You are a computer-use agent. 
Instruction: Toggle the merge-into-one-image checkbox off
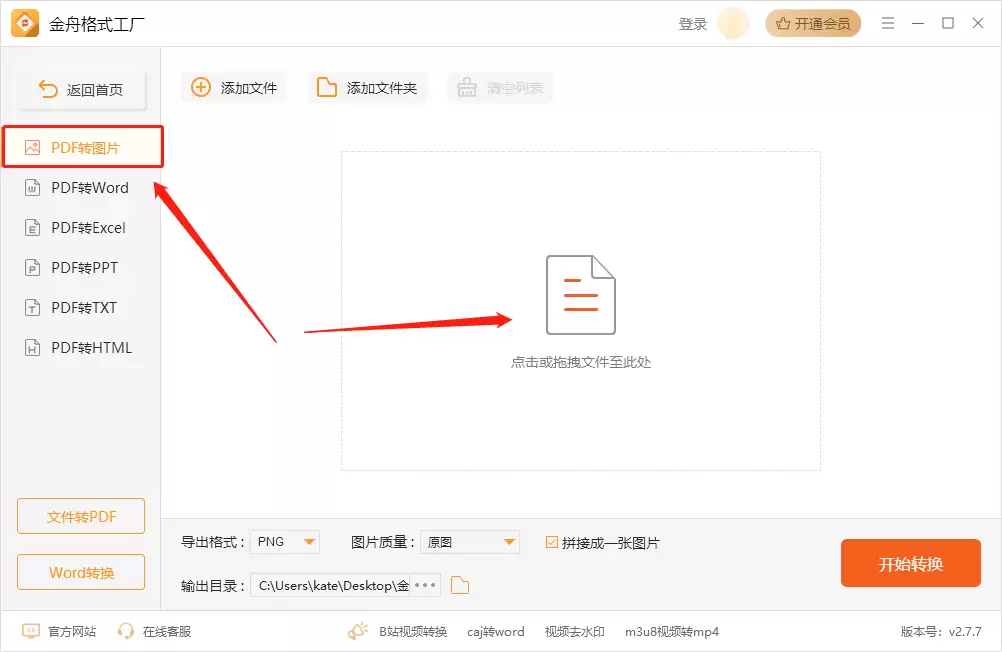[x=552, y=541]
